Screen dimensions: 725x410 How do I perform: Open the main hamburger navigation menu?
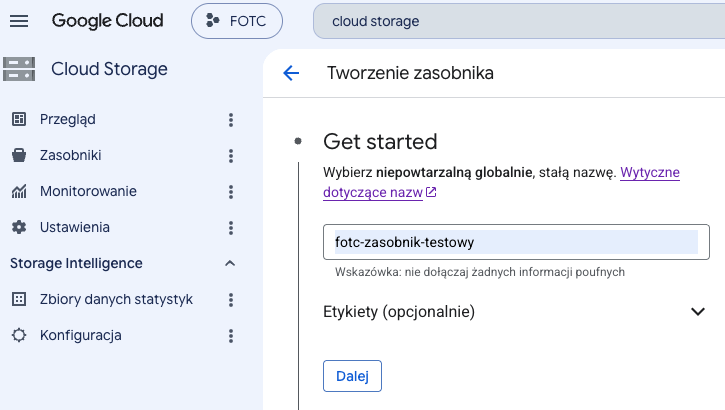[19, 21]
